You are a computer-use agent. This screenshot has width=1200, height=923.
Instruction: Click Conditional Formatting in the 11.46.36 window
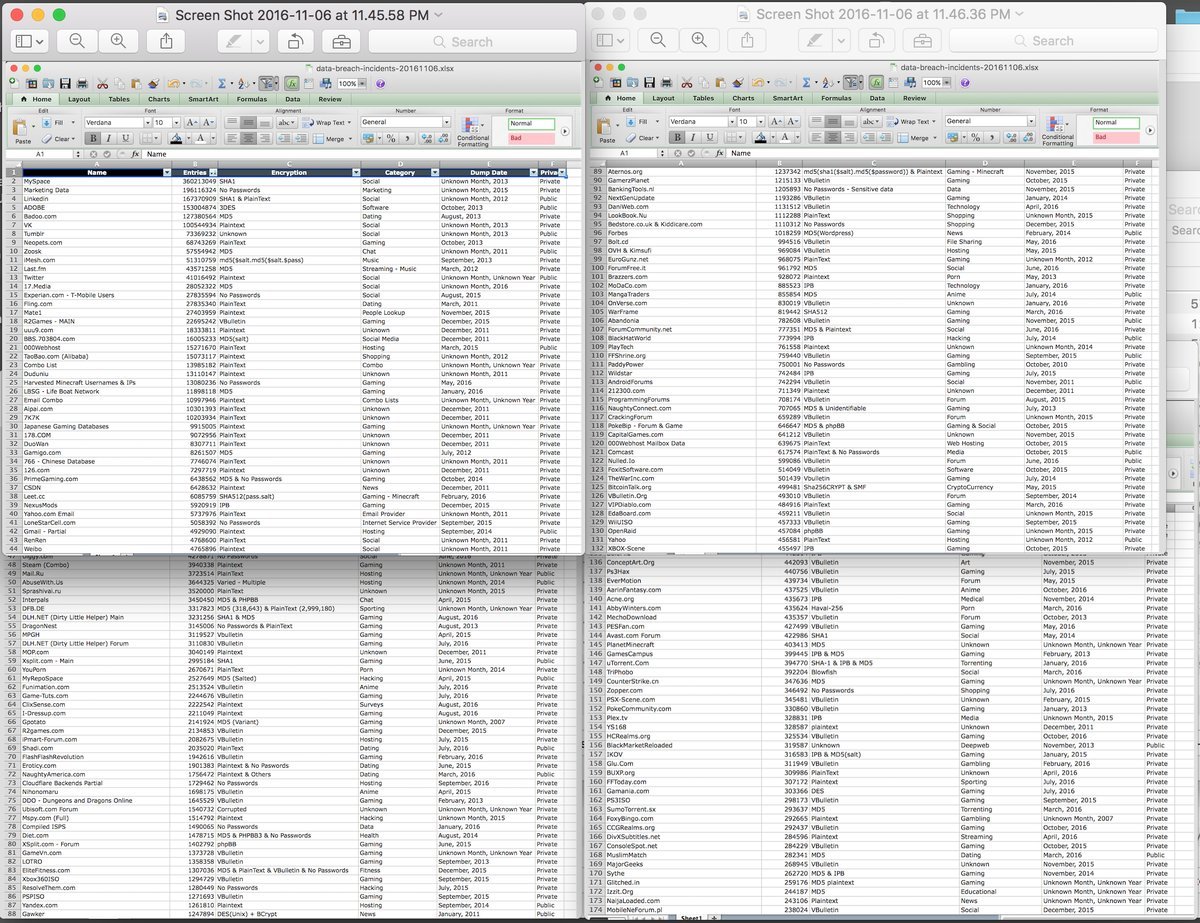1059,131
